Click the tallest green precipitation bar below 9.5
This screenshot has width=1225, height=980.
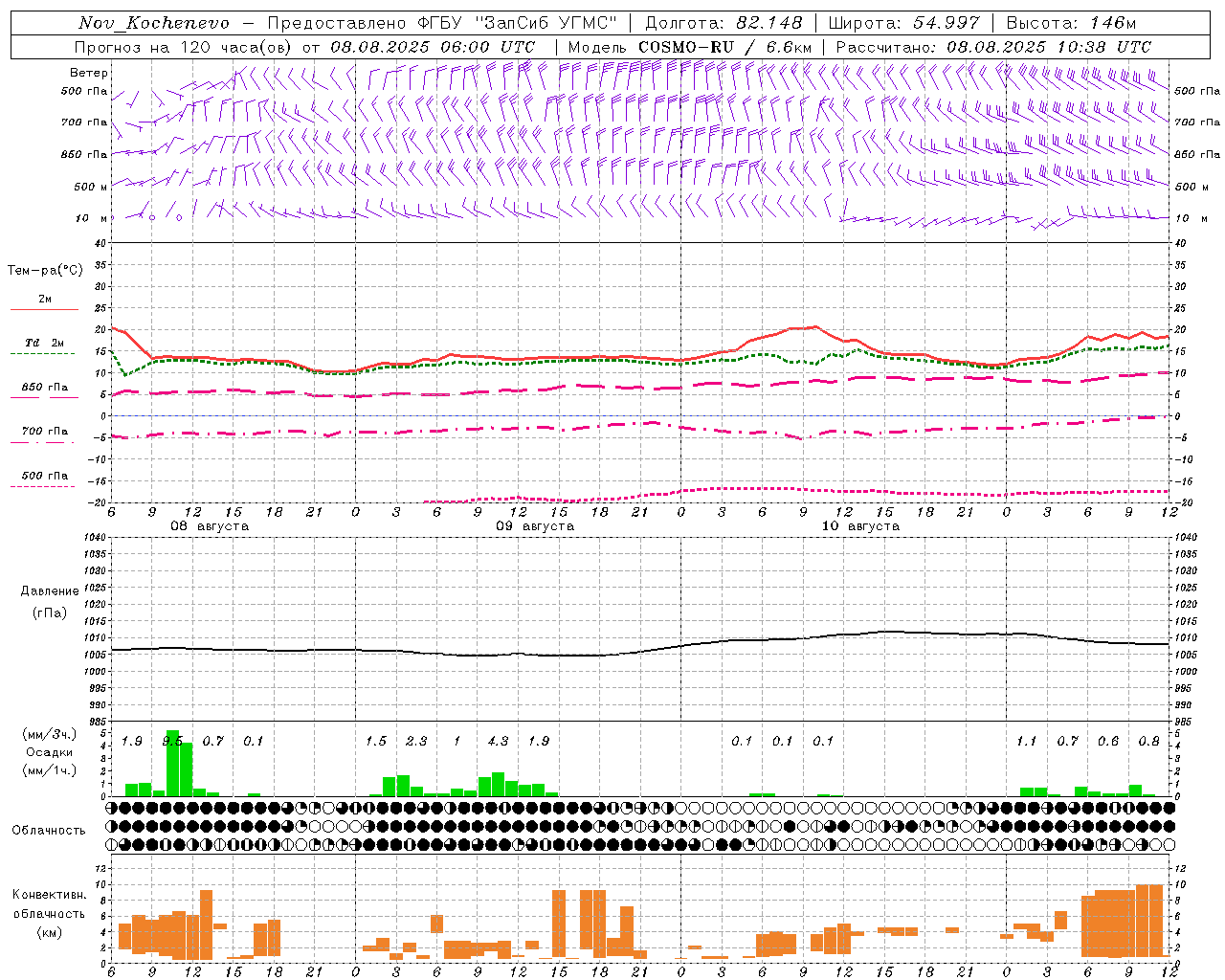pos(172,764)
